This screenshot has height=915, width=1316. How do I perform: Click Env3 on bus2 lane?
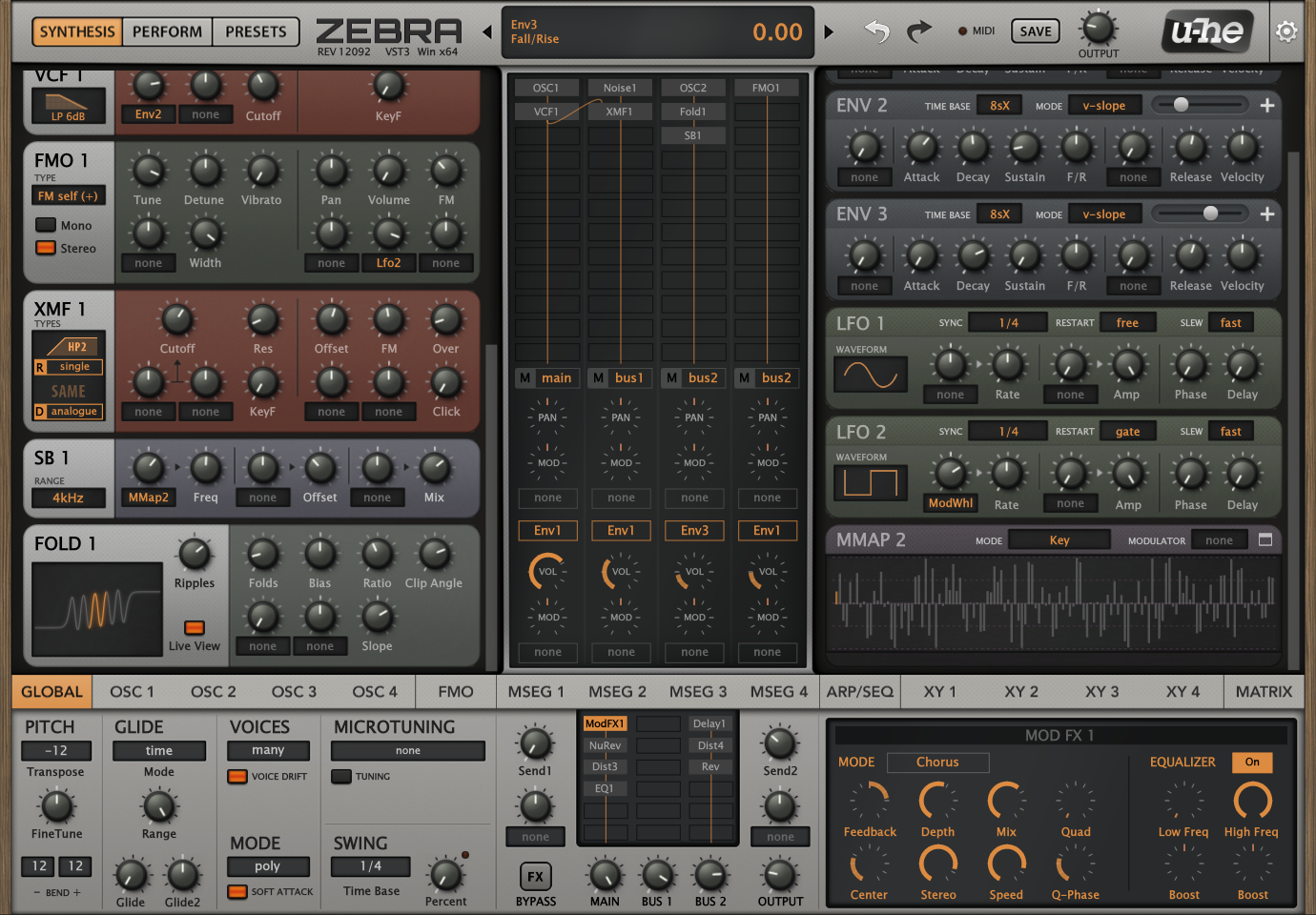694,531
